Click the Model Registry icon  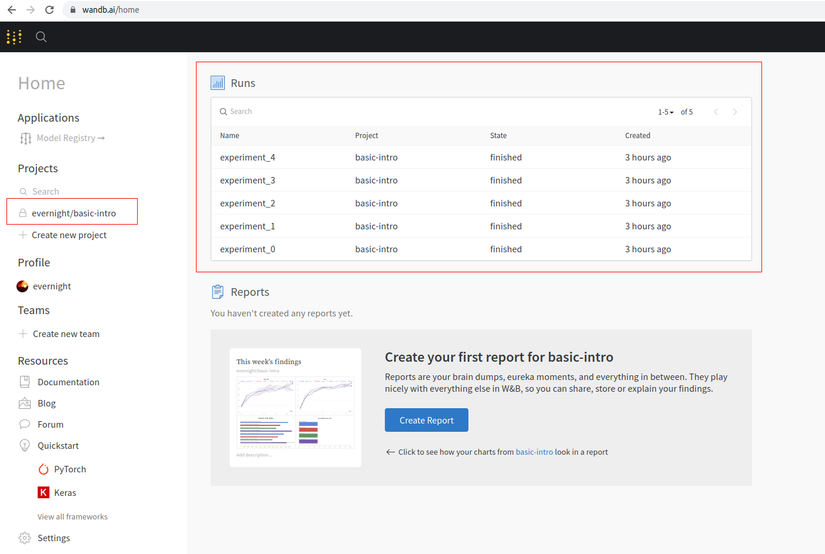point(25,138)
